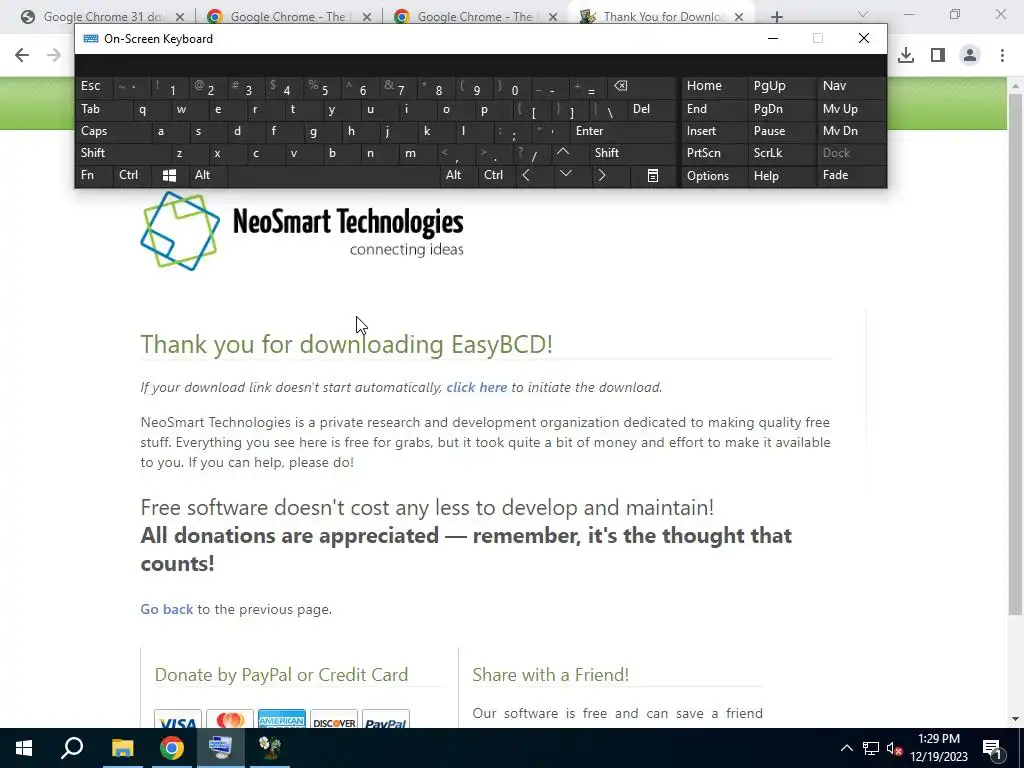
Task: Show hidden tray icons chevron
Action: coord(846,748)
